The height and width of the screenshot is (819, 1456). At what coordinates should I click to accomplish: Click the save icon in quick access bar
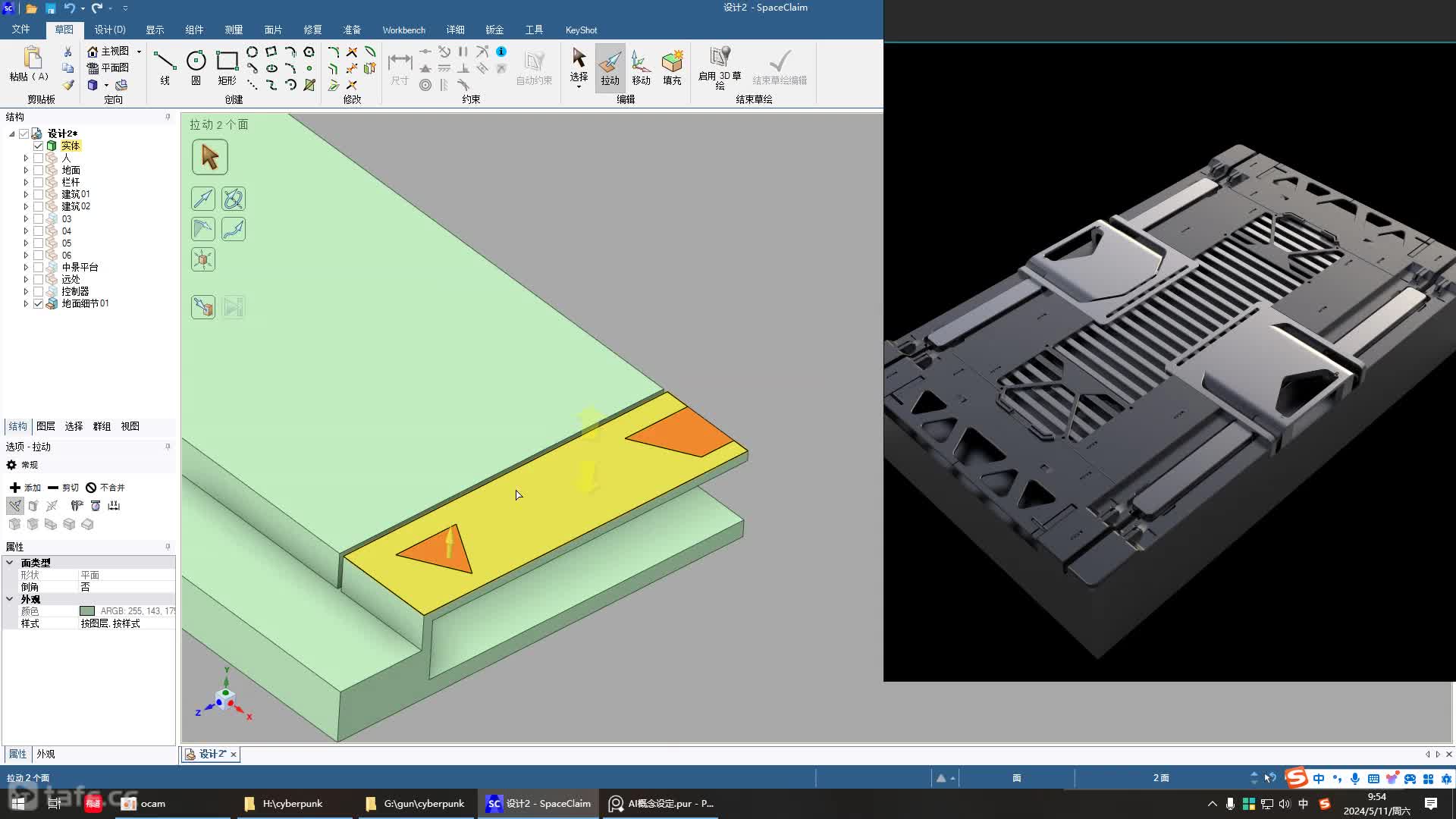coord(50,8)
